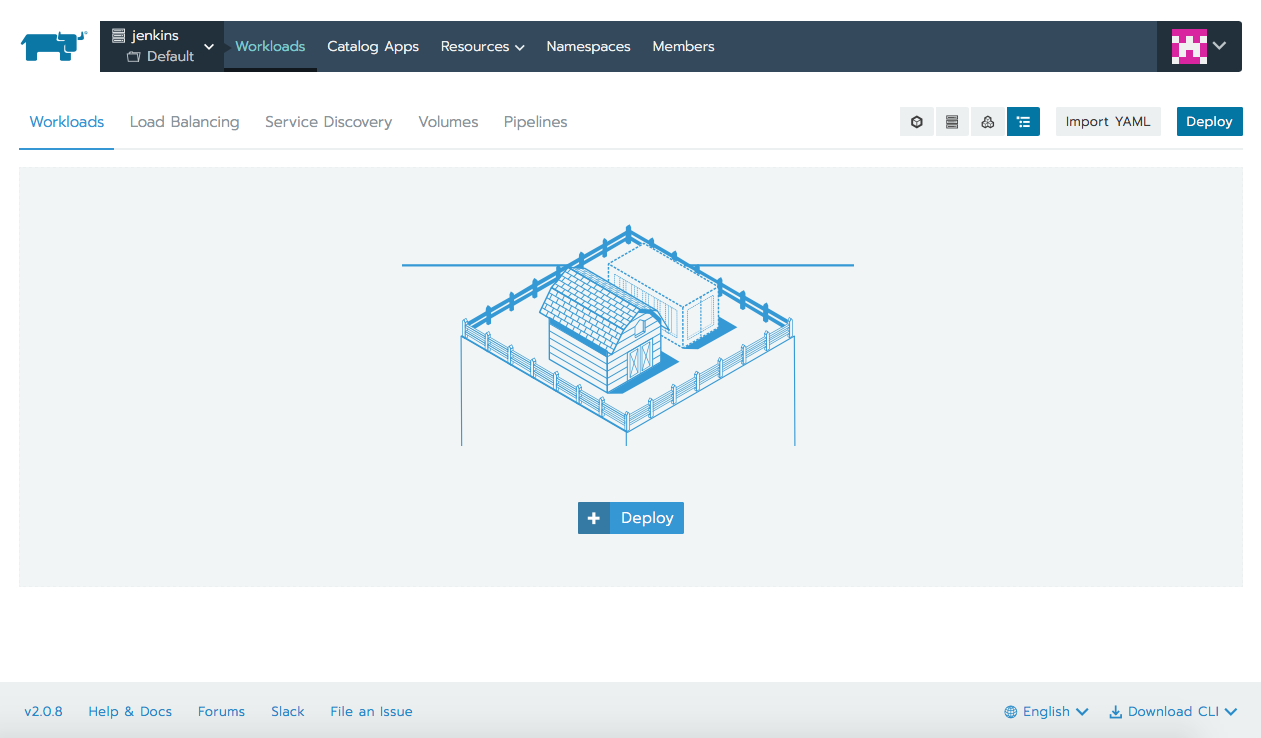Click the Rancher cow logo

(54, 46)
